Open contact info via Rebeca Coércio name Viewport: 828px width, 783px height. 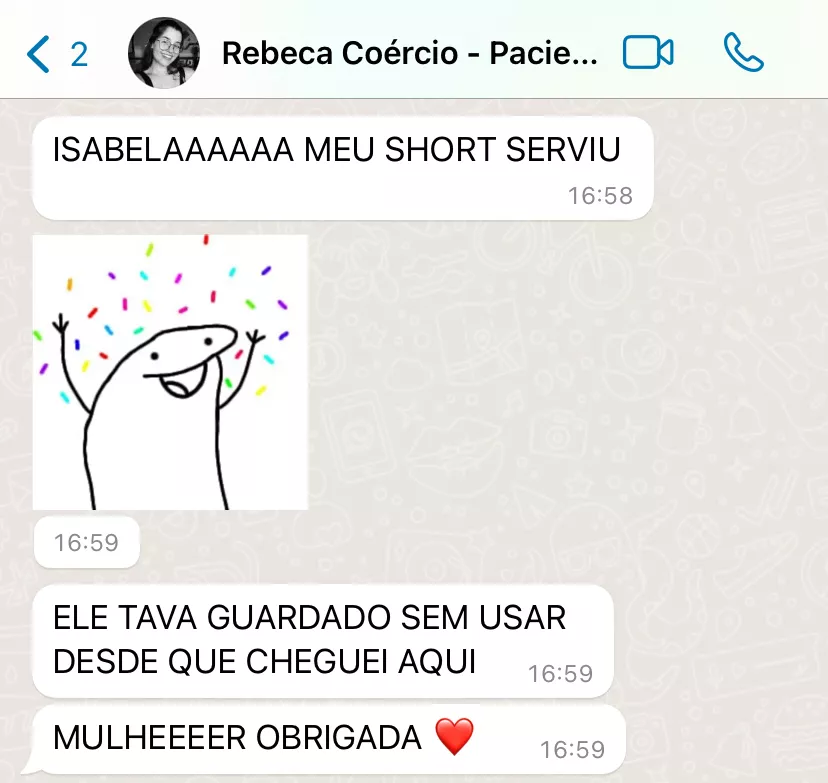[x=410, y=53]
